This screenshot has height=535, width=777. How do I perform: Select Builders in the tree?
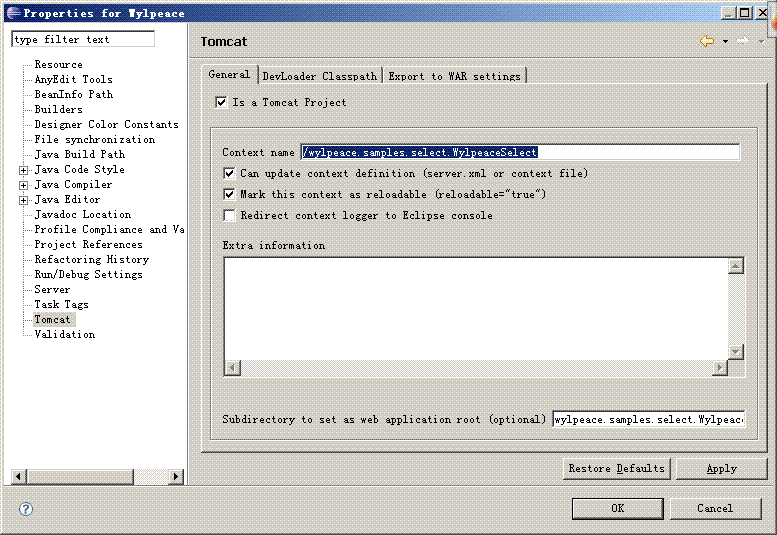coord(58,109)
